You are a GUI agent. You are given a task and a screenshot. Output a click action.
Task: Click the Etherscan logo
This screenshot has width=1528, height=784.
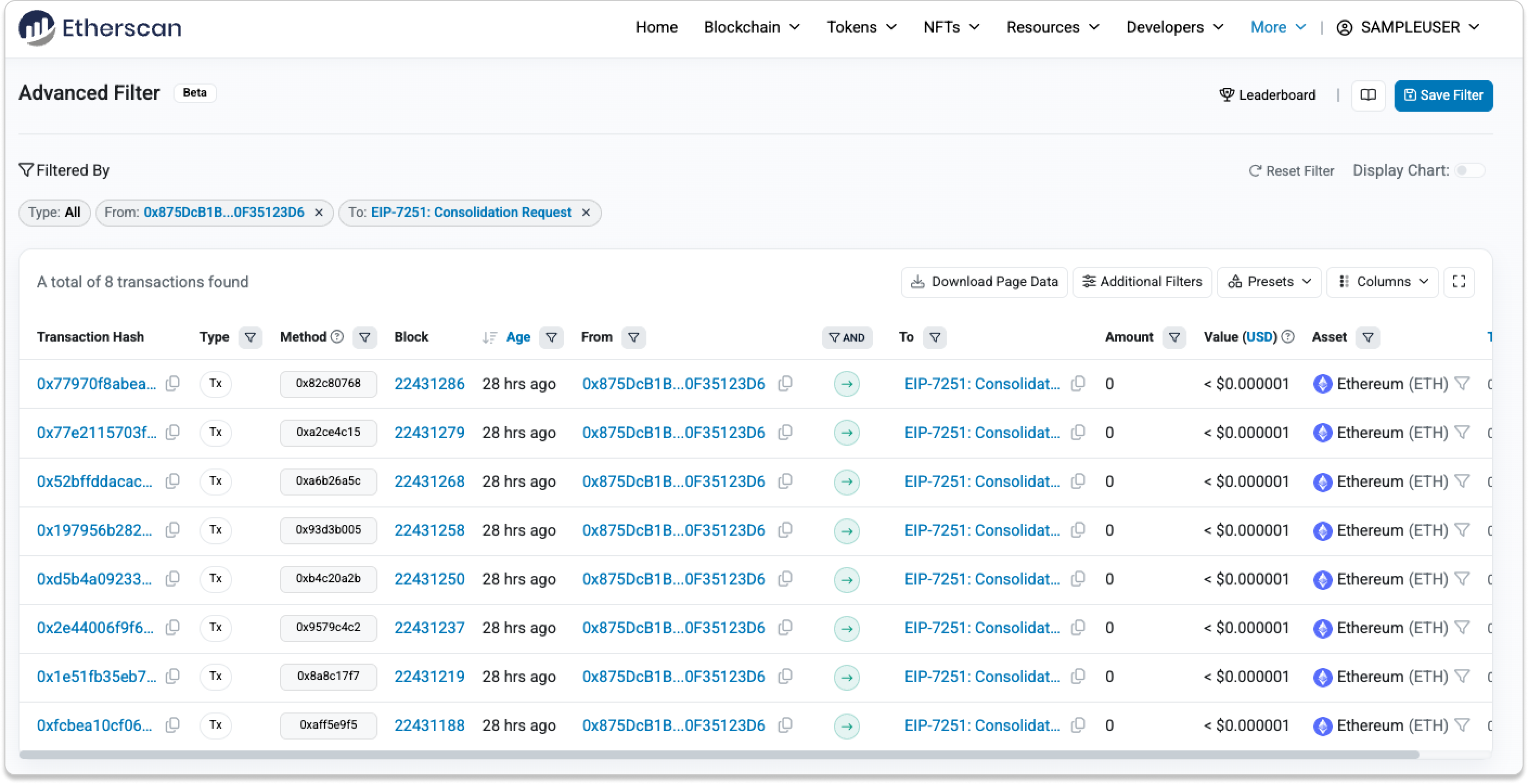click(100, 27)
